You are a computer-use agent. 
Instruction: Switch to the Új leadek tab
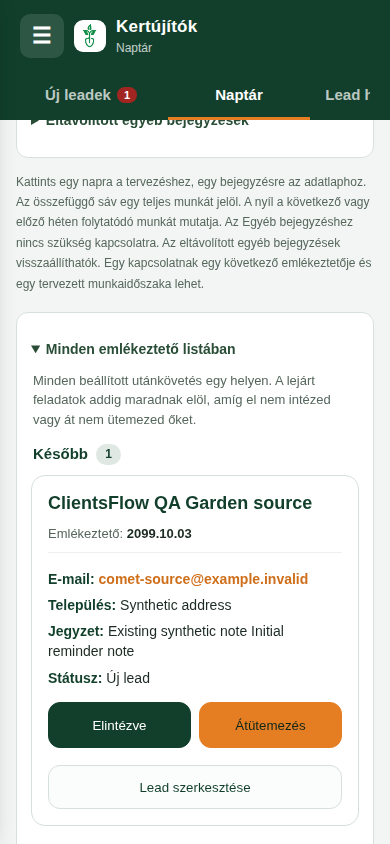[90, 95]
